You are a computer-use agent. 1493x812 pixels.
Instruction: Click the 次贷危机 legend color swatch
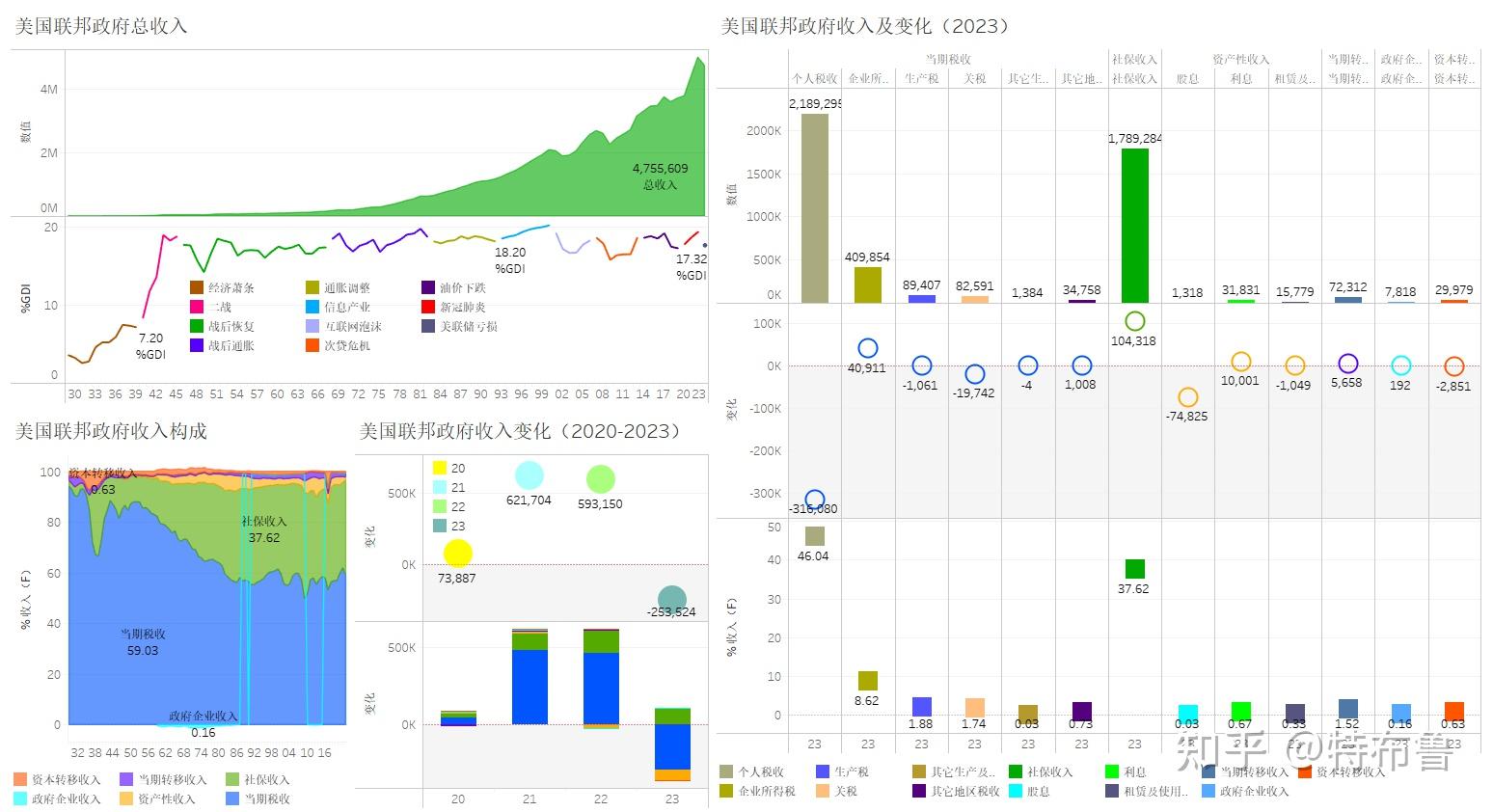pyautogui.click(x=312, y=345)
